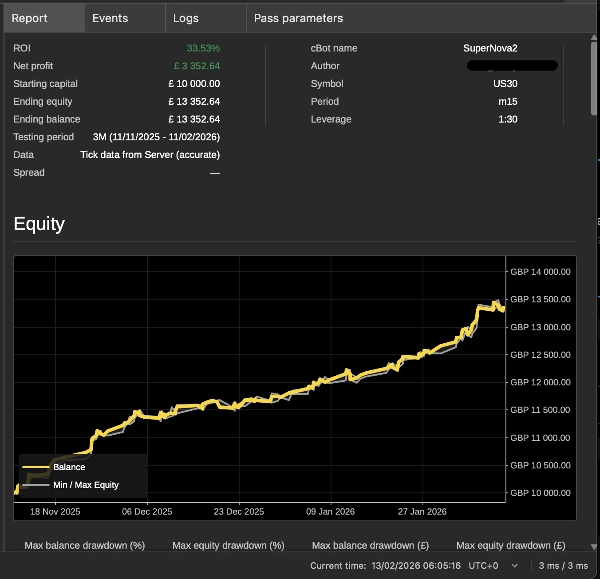Screen dimensions: 600x579
Task: Click the scrollbar down arrow
Action: (595, 546)
